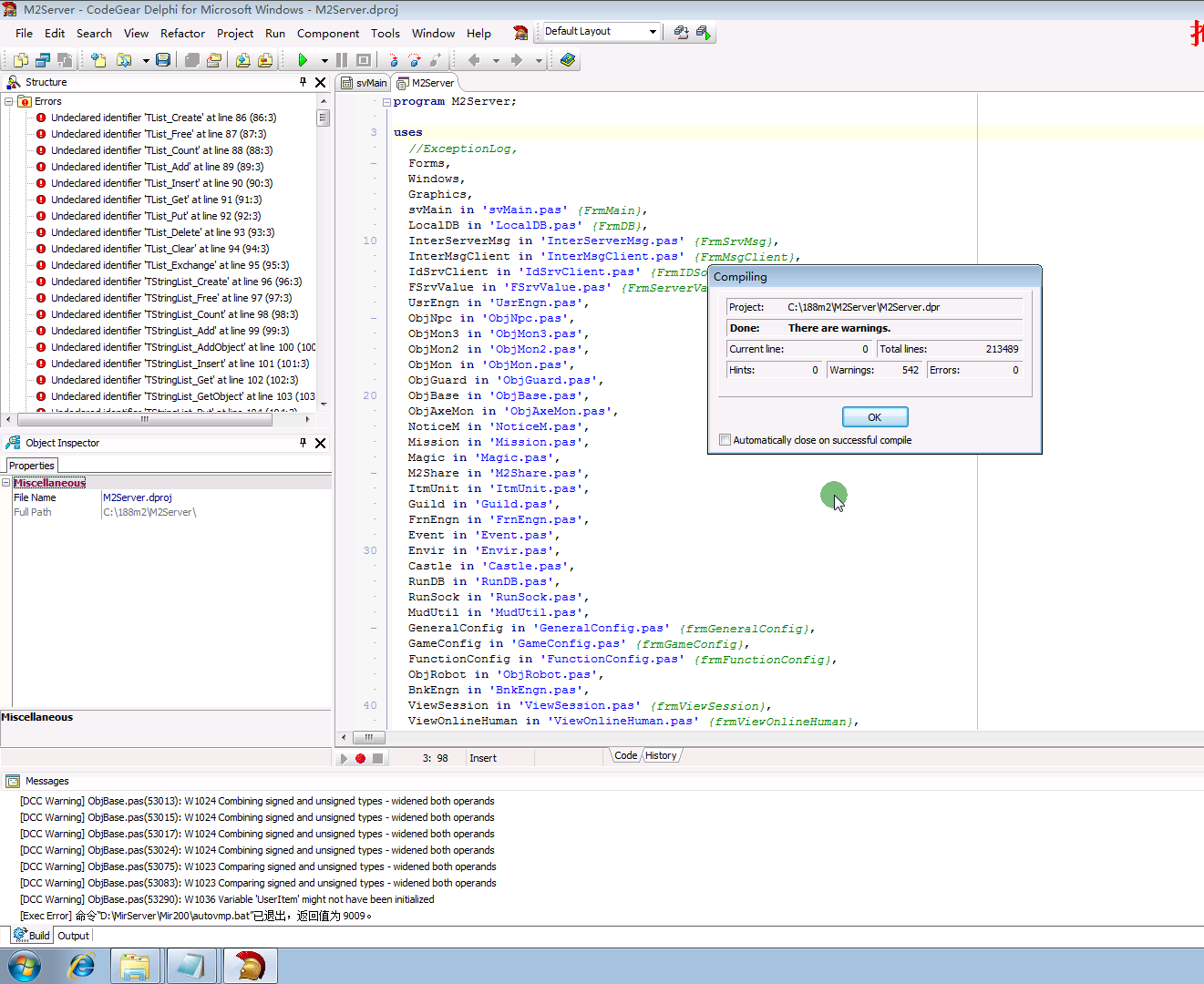
Task: Toggle the Structure panel pin
Action: coord(304,82)
